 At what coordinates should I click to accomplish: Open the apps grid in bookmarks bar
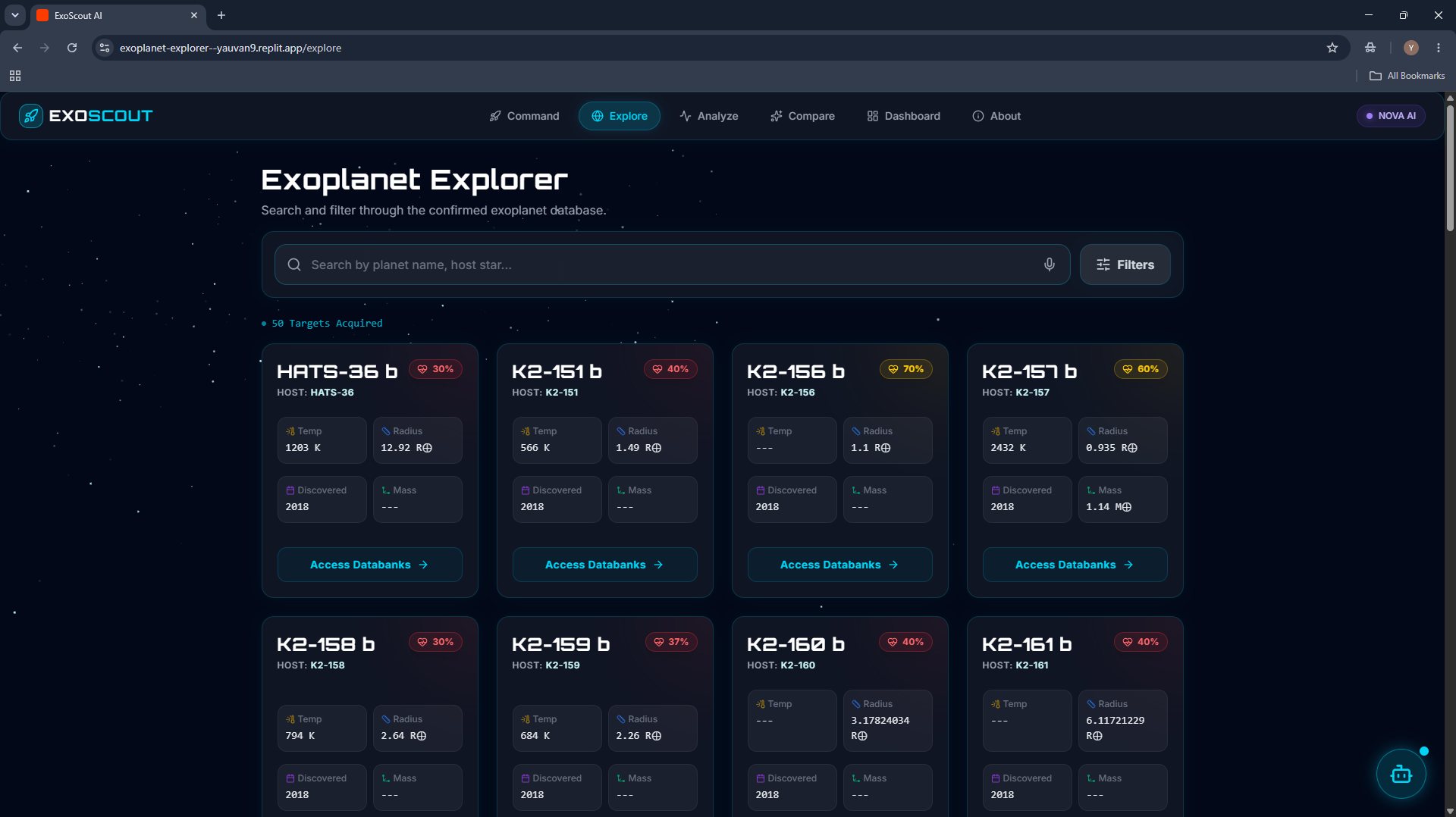click(x=15, y=76)
